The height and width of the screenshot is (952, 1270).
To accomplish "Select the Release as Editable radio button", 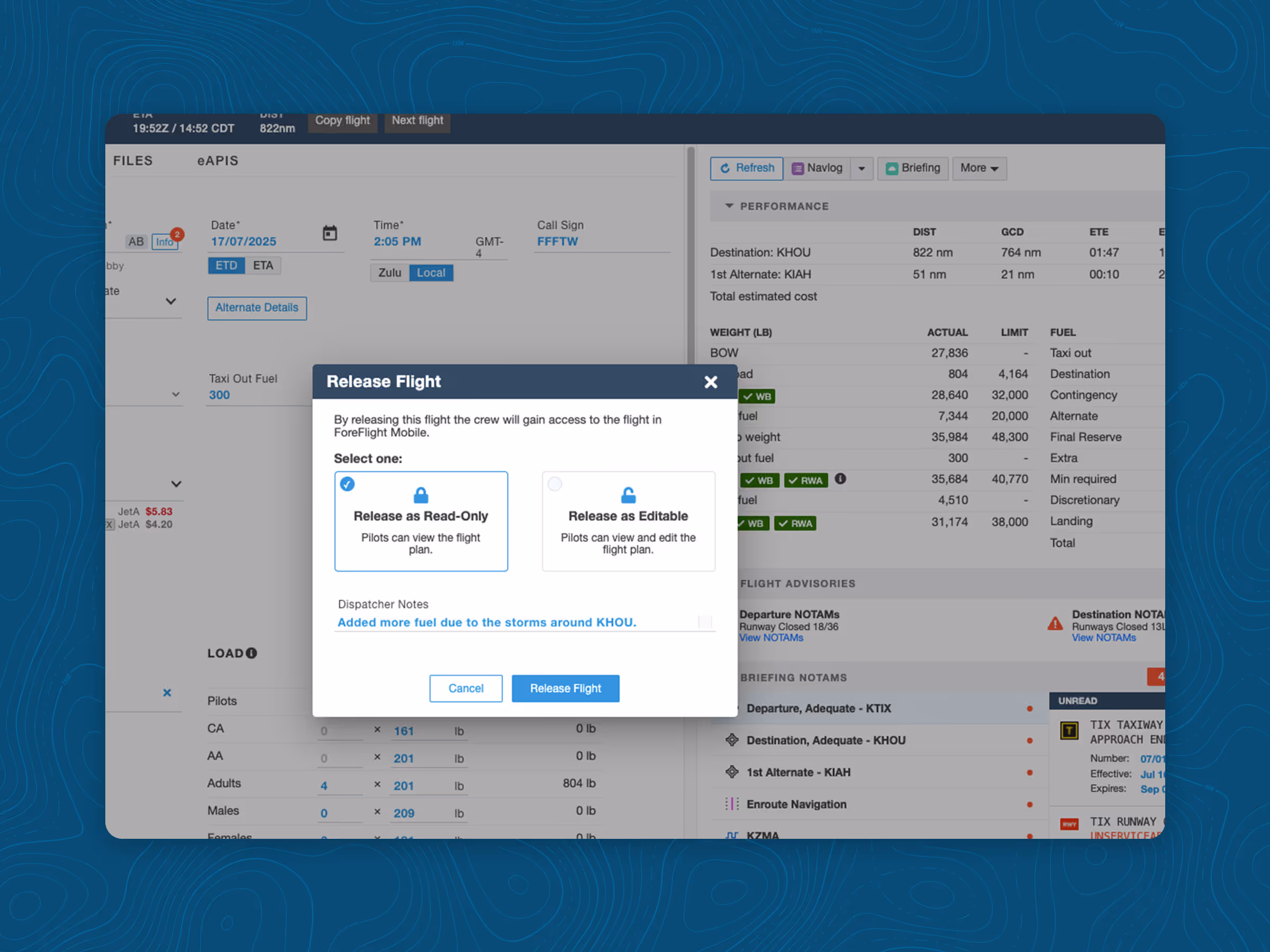I will point(555,484).
